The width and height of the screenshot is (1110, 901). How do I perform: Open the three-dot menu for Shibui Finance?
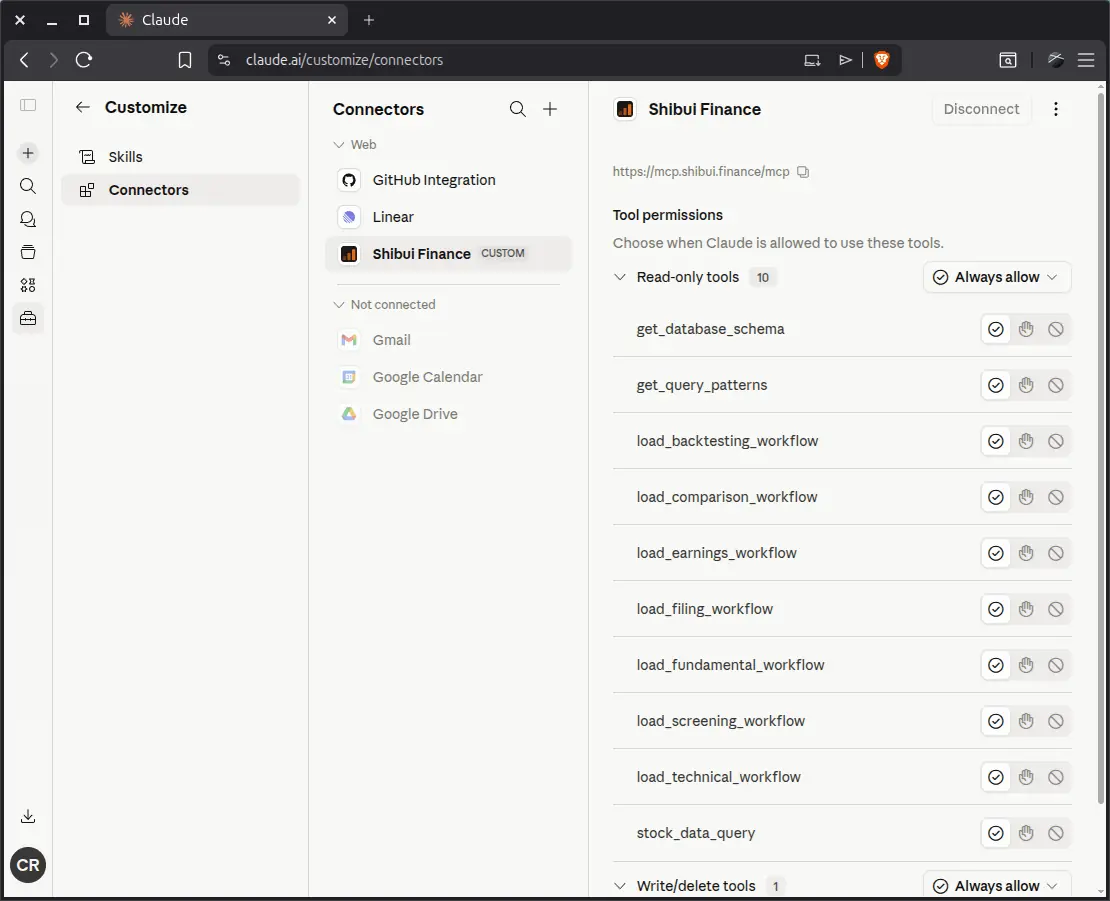click(x=1055, y=109)
